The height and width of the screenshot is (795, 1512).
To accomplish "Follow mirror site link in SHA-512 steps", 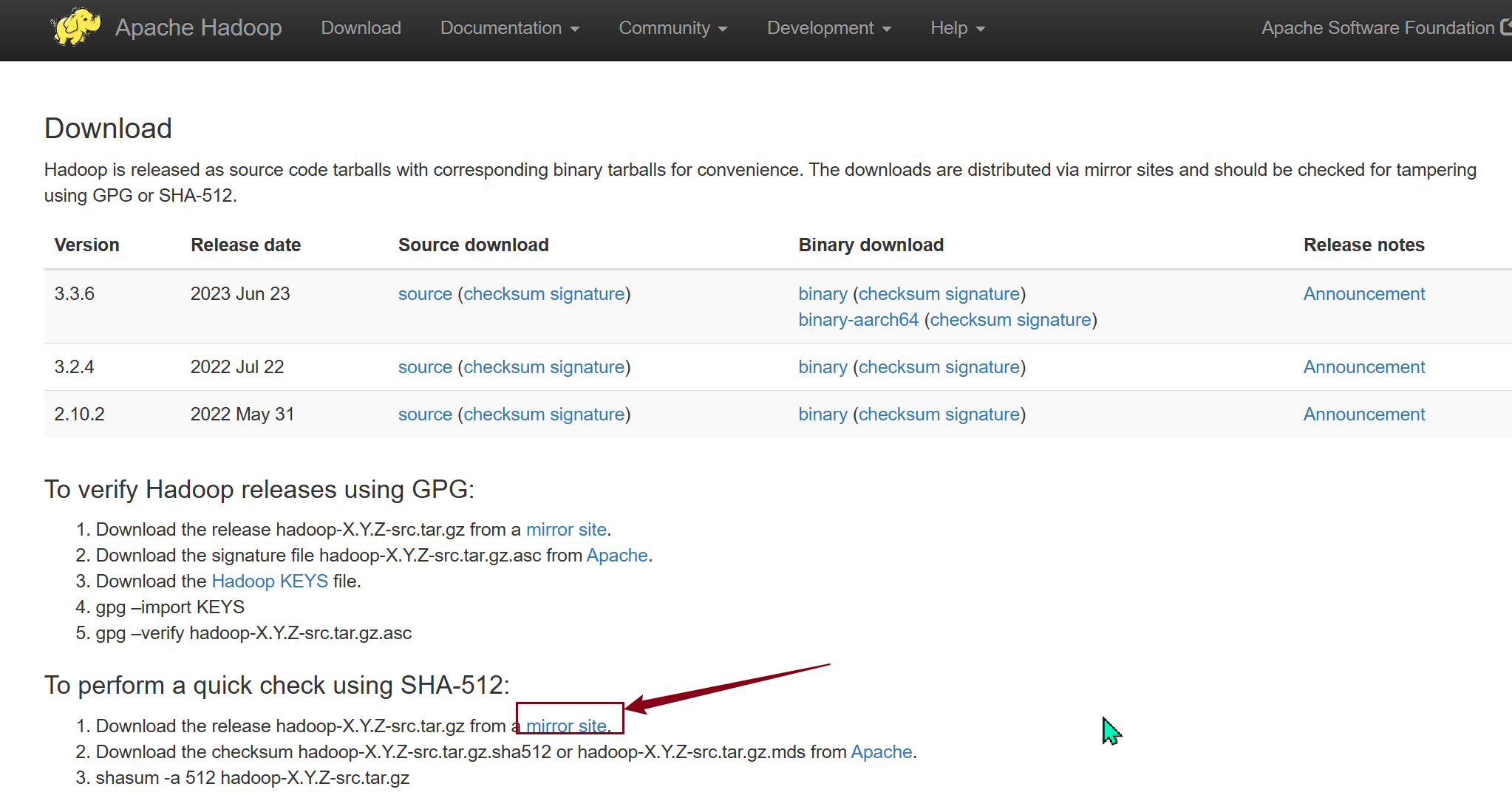I will click(x=566, y=726).
